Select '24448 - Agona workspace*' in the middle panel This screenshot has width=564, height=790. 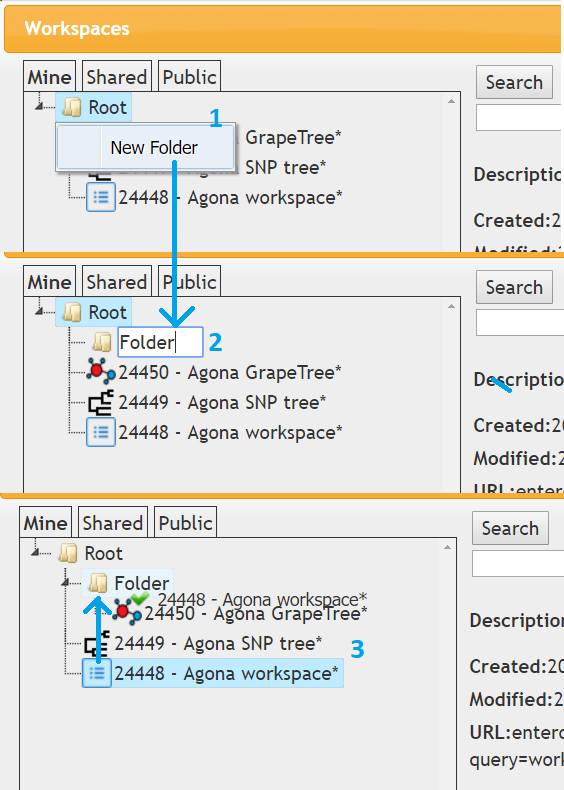pos(230,432)
